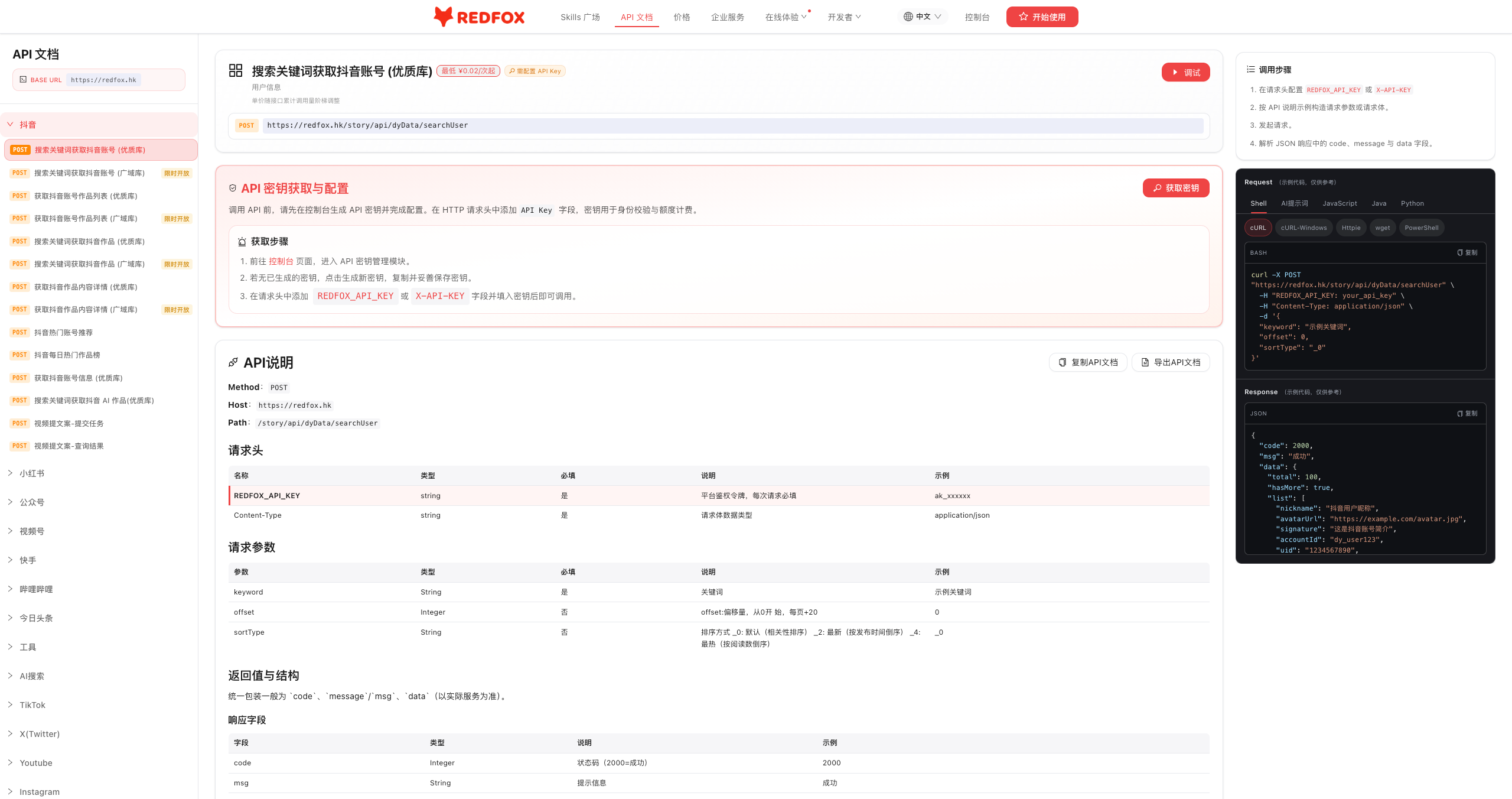Select the wget variant pill
Viewport: 1512px width, 799px height.
(1383, 228)
